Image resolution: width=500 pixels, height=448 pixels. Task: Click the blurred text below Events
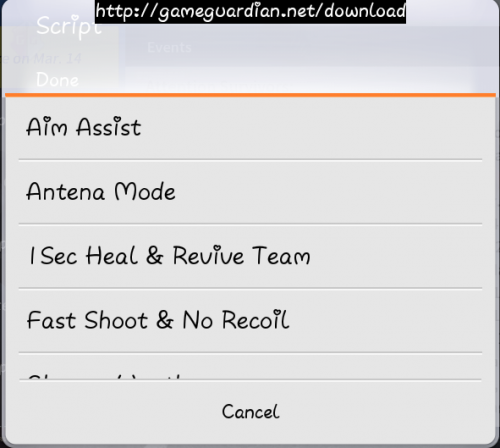click(x=213, y=86)
